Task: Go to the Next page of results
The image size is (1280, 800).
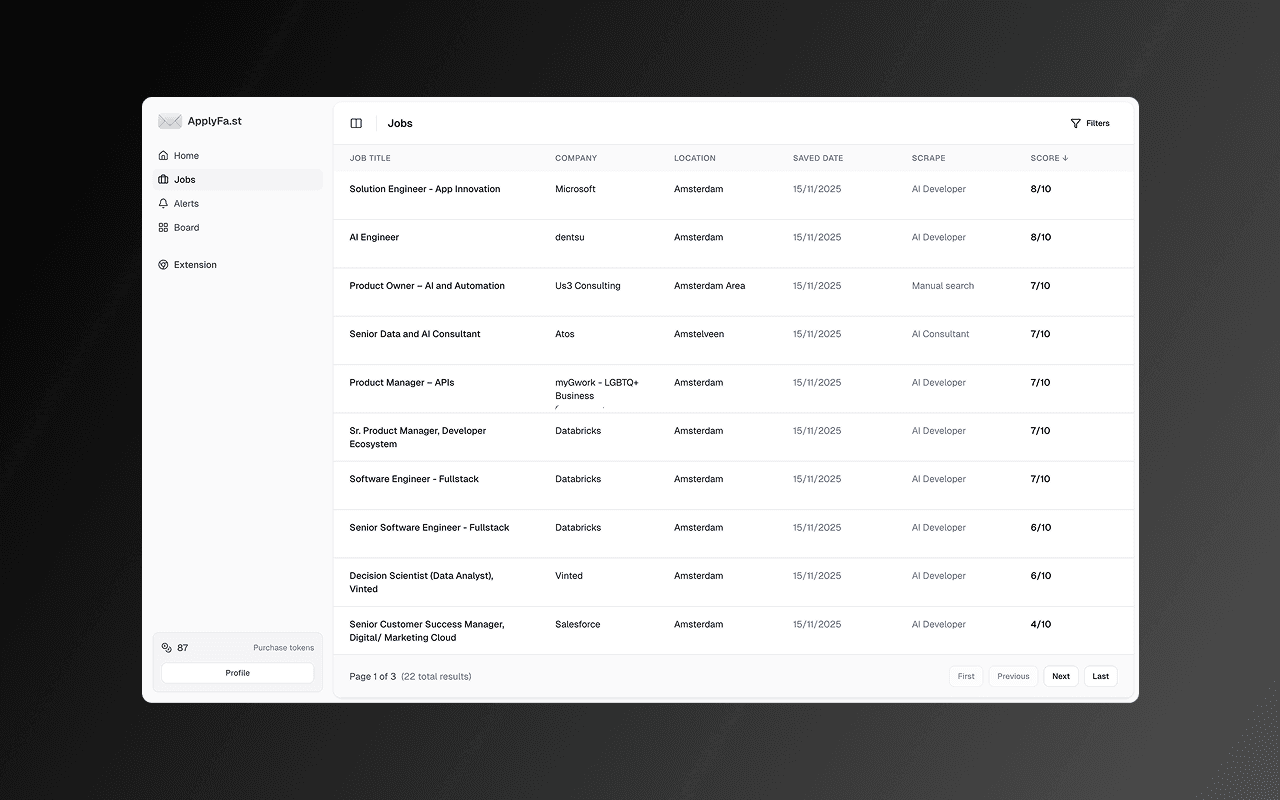Action: [1060, 676]
